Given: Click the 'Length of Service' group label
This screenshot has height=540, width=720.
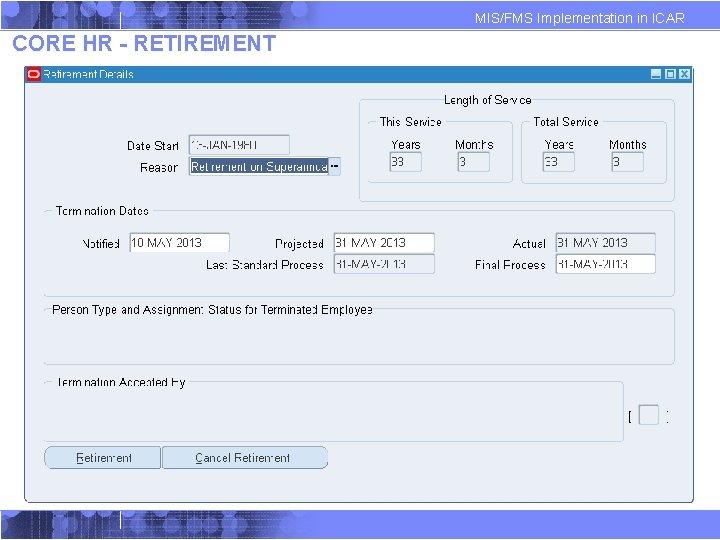Looking at the screenshot, I should pyautogui.click(x=488, y=100).
